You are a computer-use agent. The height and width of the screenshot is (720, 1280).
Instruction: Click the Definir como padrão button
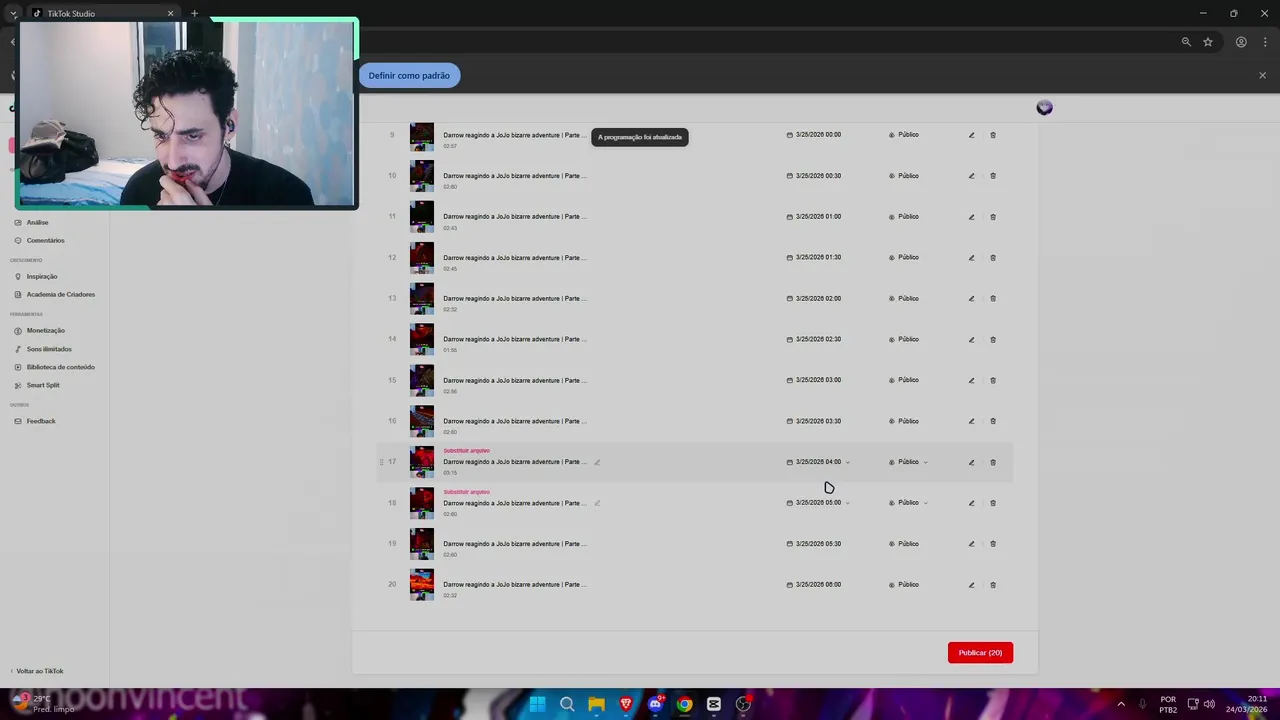coord(409,76)
